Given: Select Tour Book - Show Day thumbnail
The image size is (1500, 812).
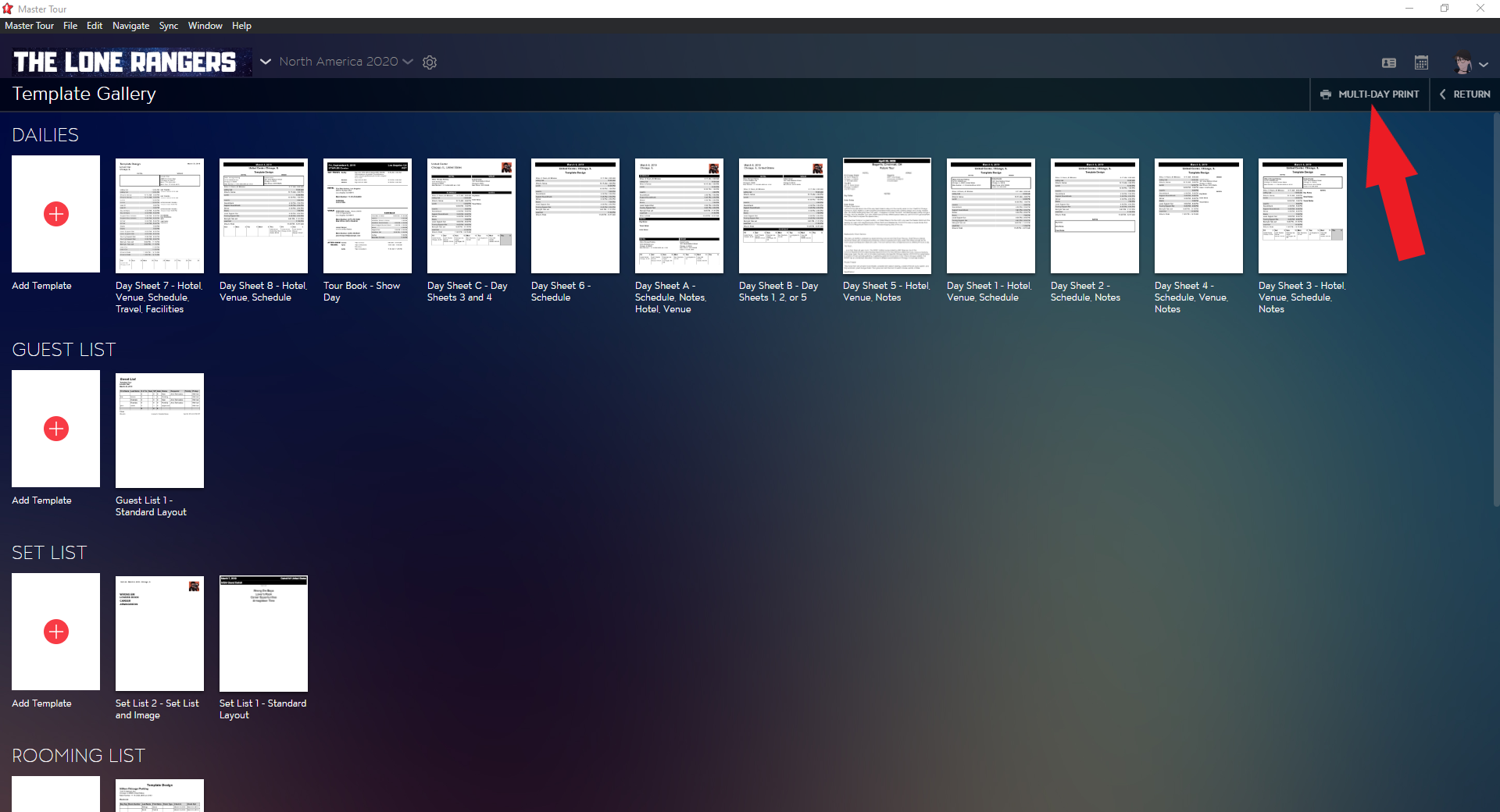Looking at the screenshot, I should 367,215.
